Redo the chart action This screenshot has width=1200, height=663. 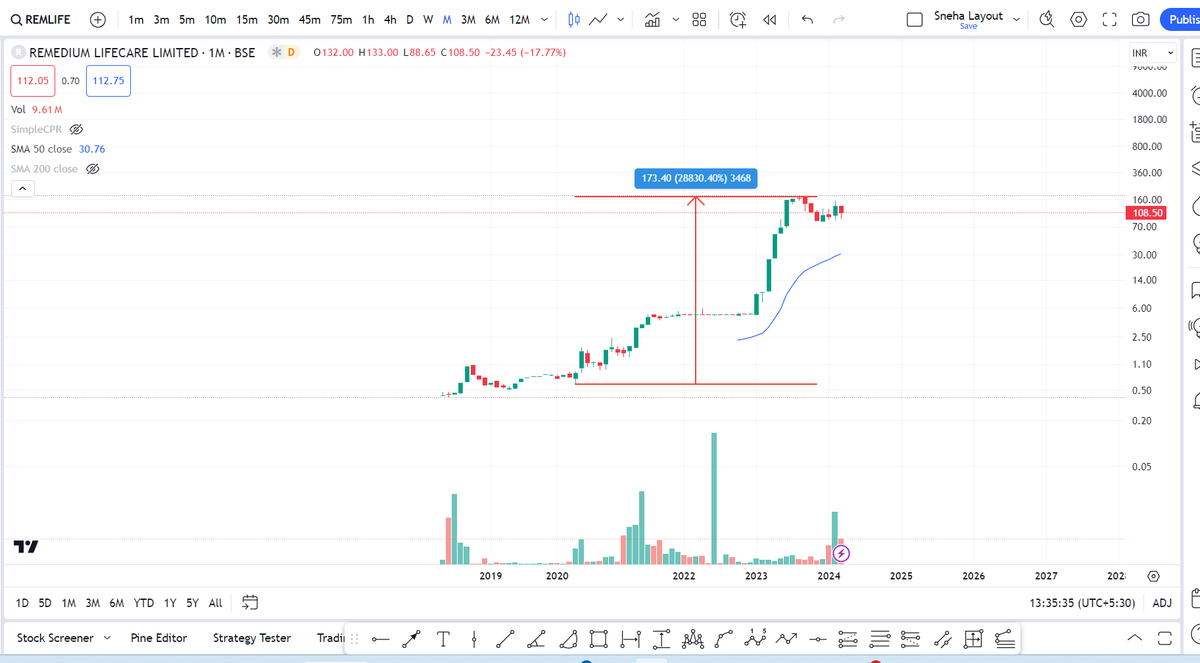point(839,20)
